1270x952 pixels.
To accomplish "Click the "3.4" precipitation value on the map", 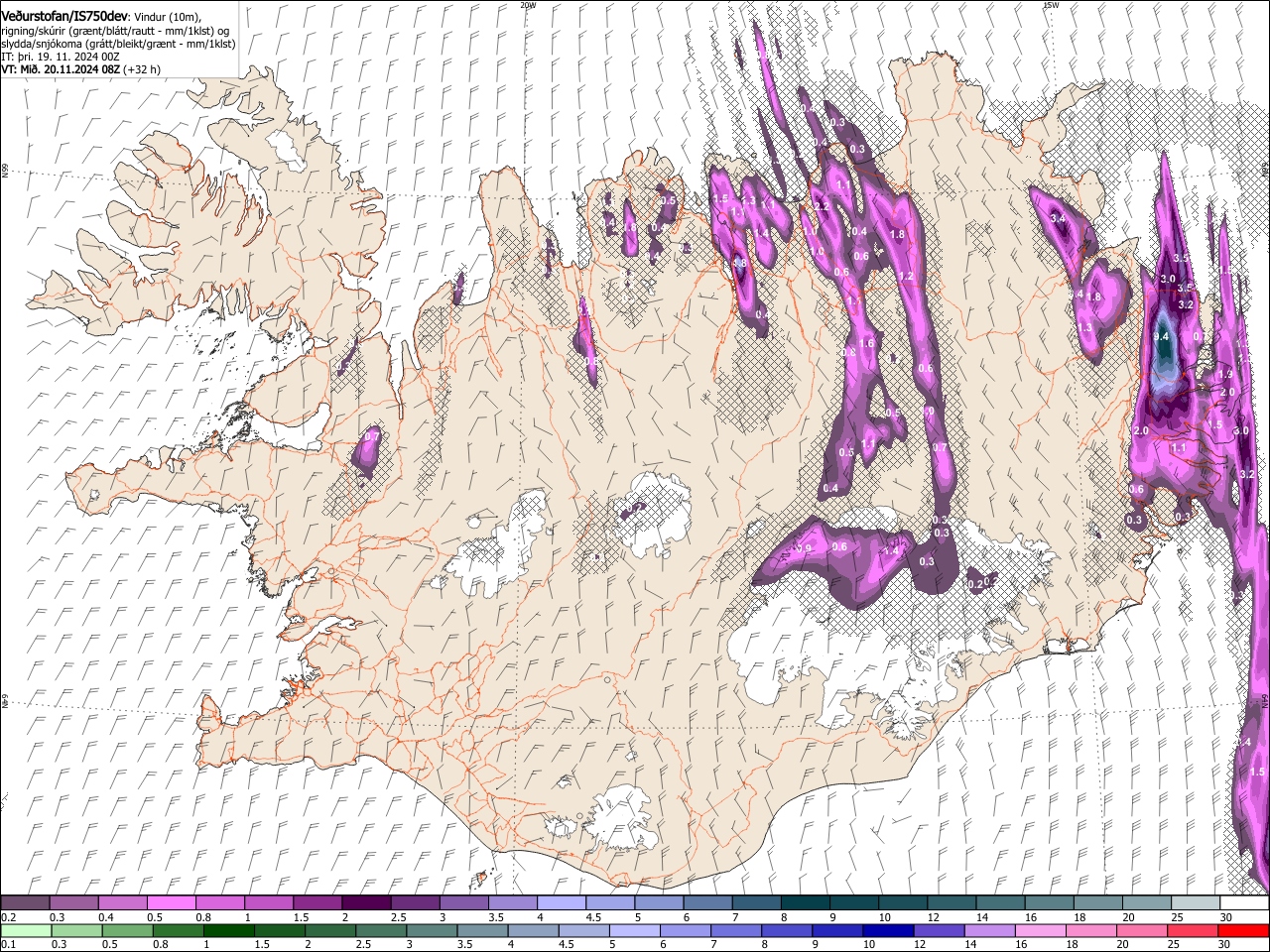I will pyautogui.click(x=1058, y=218).
